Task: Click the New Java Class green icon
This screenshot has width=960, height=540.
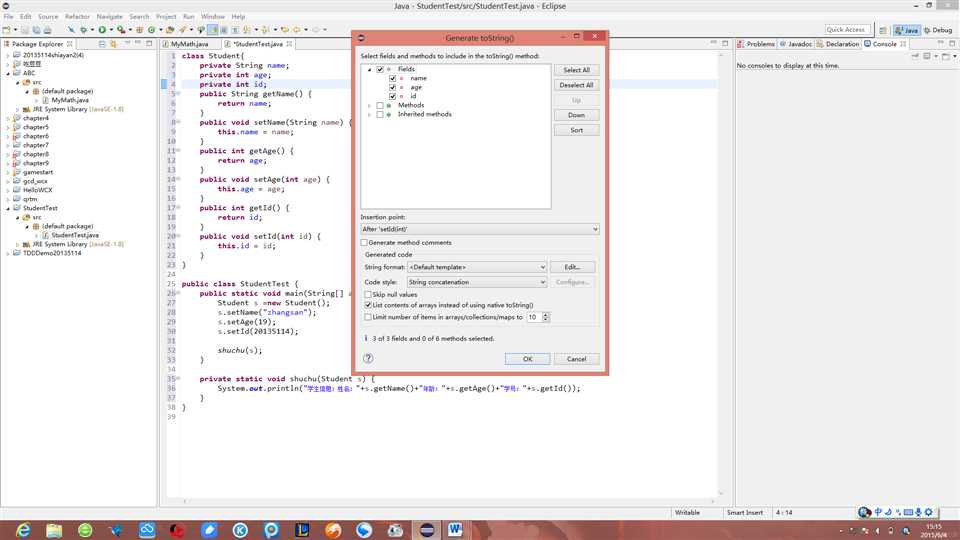Action: coord(151,29)
